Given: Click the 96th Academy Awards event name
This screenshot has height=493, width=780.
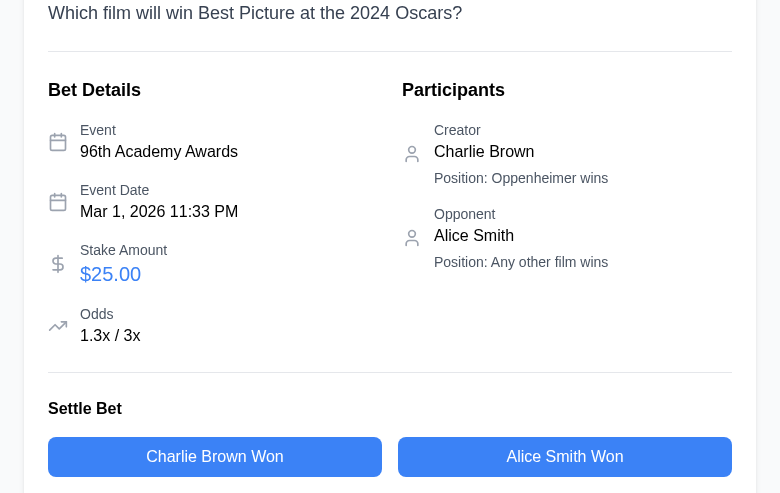Looking at the screenshot, I should (x=159, y=152).
